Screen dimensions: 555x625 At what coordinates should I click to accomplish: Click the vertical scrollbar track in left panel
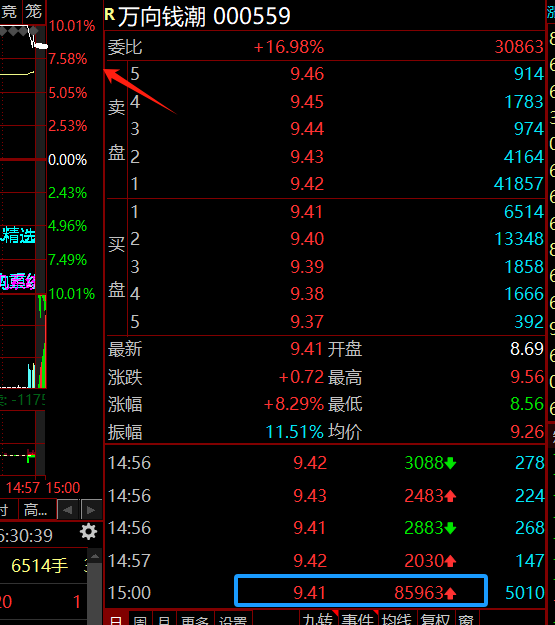[x=95, y=594]
